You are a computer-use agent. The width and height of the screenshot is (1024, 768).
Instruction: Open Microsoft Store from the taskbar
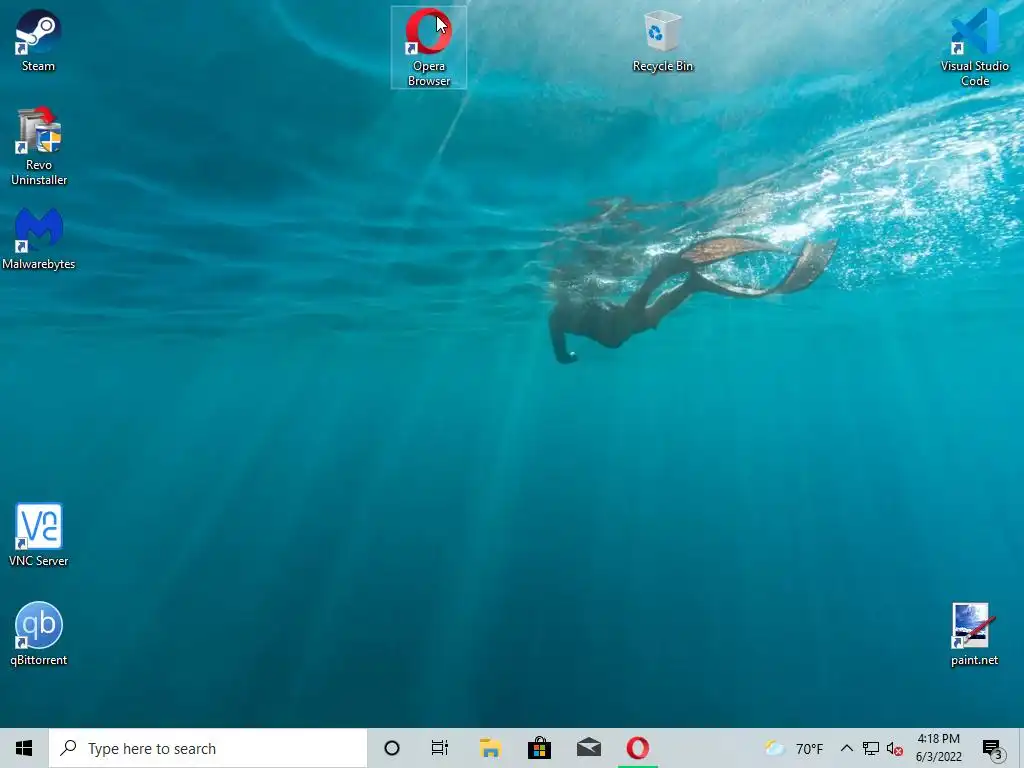(539, 748)
